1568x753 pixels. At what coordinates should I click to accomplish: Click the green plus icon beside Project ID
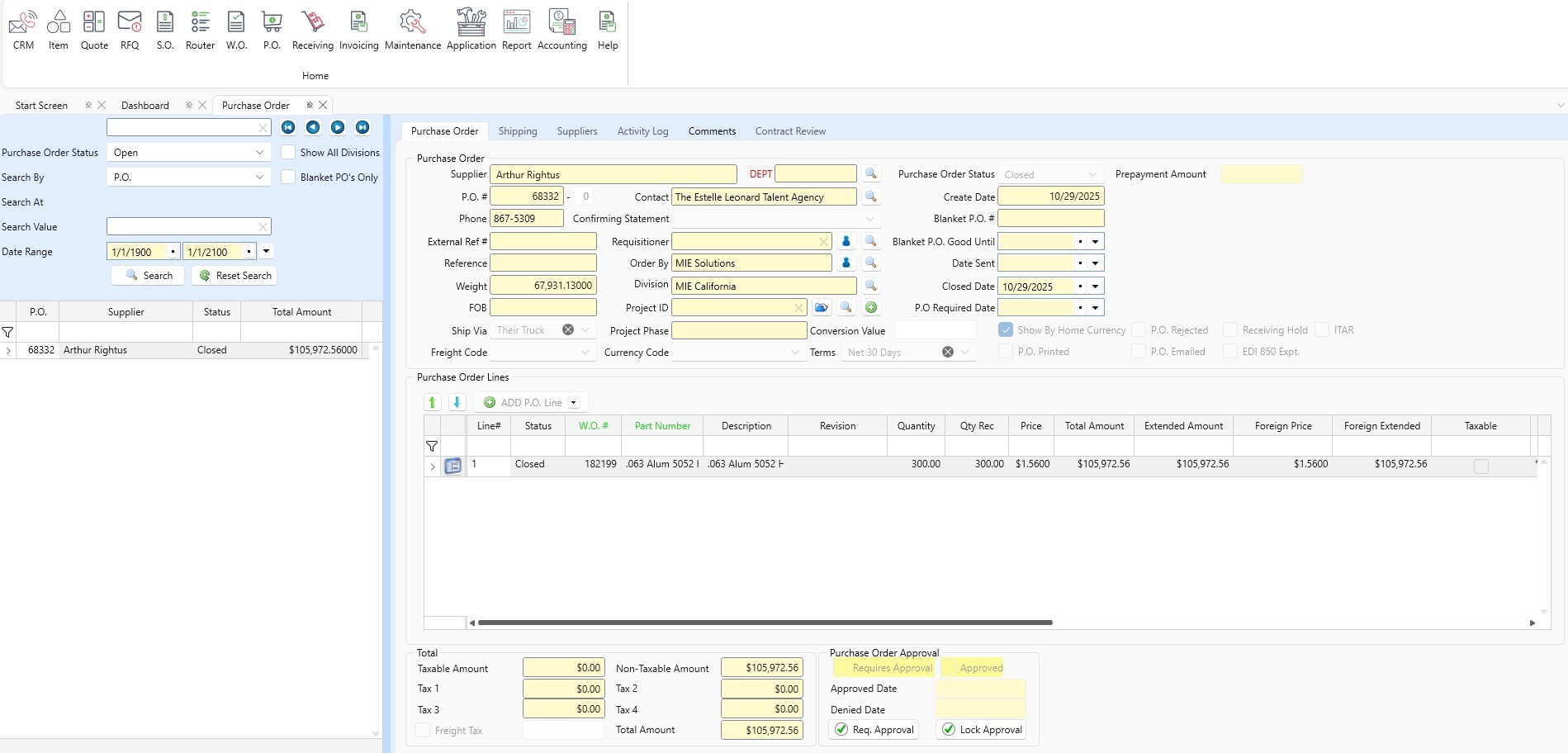coord(871,307)
